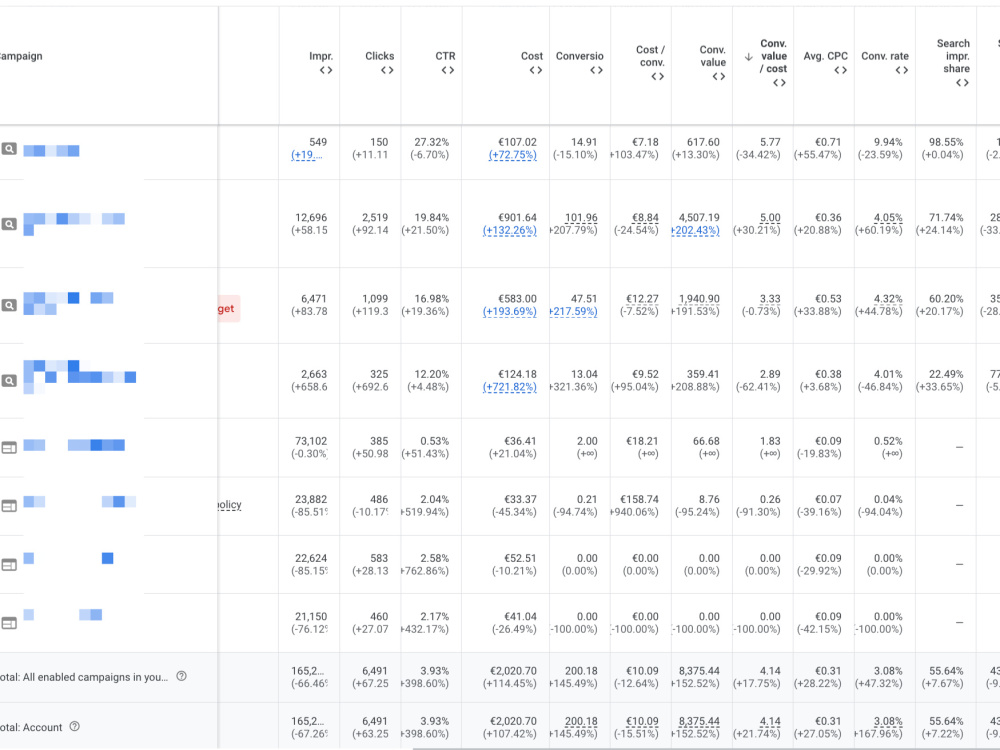This screenshot has width=1000, height=750.
Task: Open help icon next to Total: All enabled campaigns
Action: coord(181,676)
